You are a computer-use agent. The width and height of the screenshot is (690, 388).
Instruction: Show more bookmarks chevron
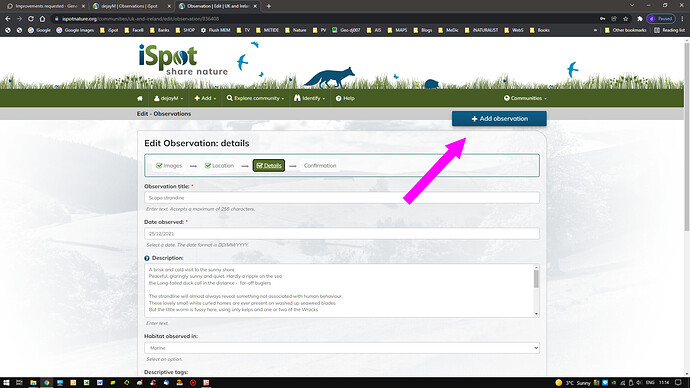coord(595,30)
